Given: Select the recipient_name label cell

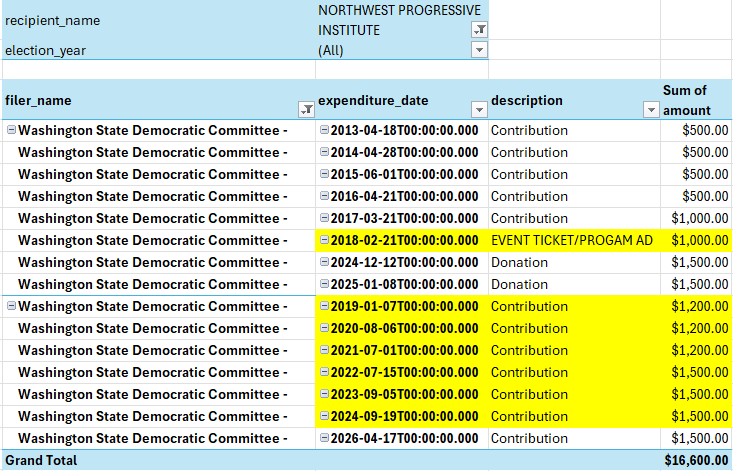Looking at the screenshot, I should (159, 20).
